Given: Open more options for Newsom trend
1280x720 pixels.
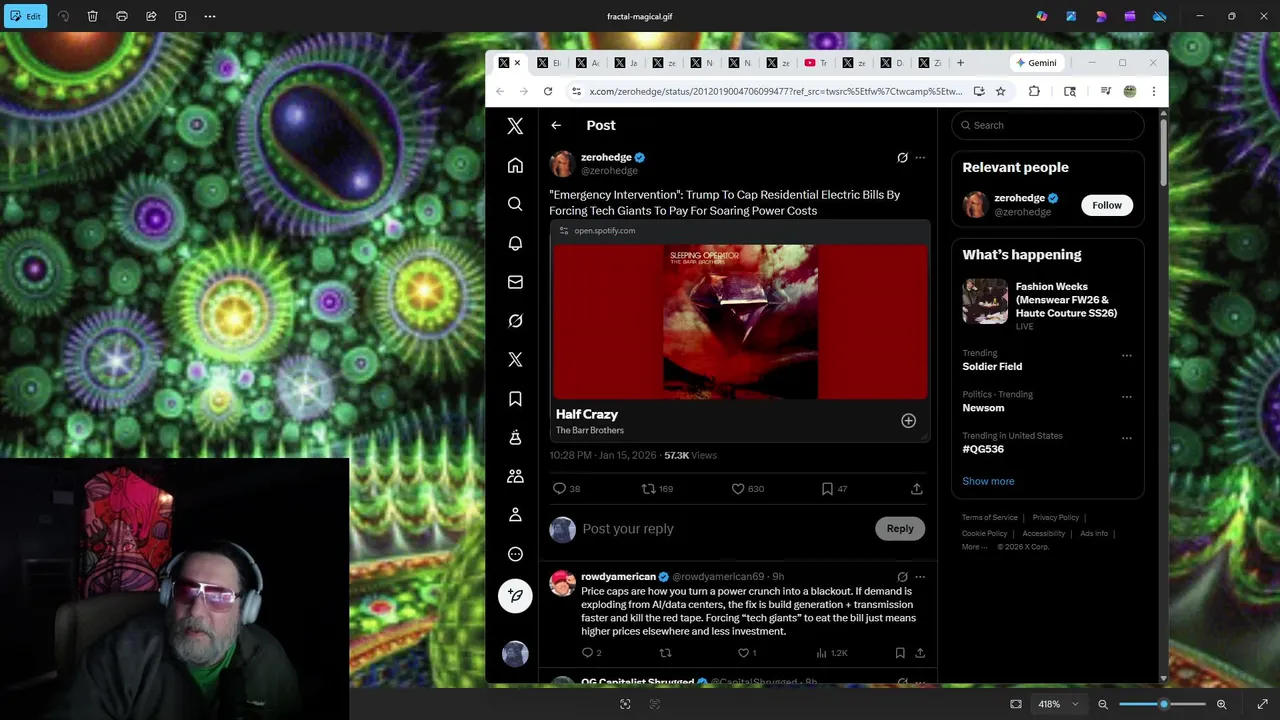Looking at the screenshot, I should coord(1126,396).
